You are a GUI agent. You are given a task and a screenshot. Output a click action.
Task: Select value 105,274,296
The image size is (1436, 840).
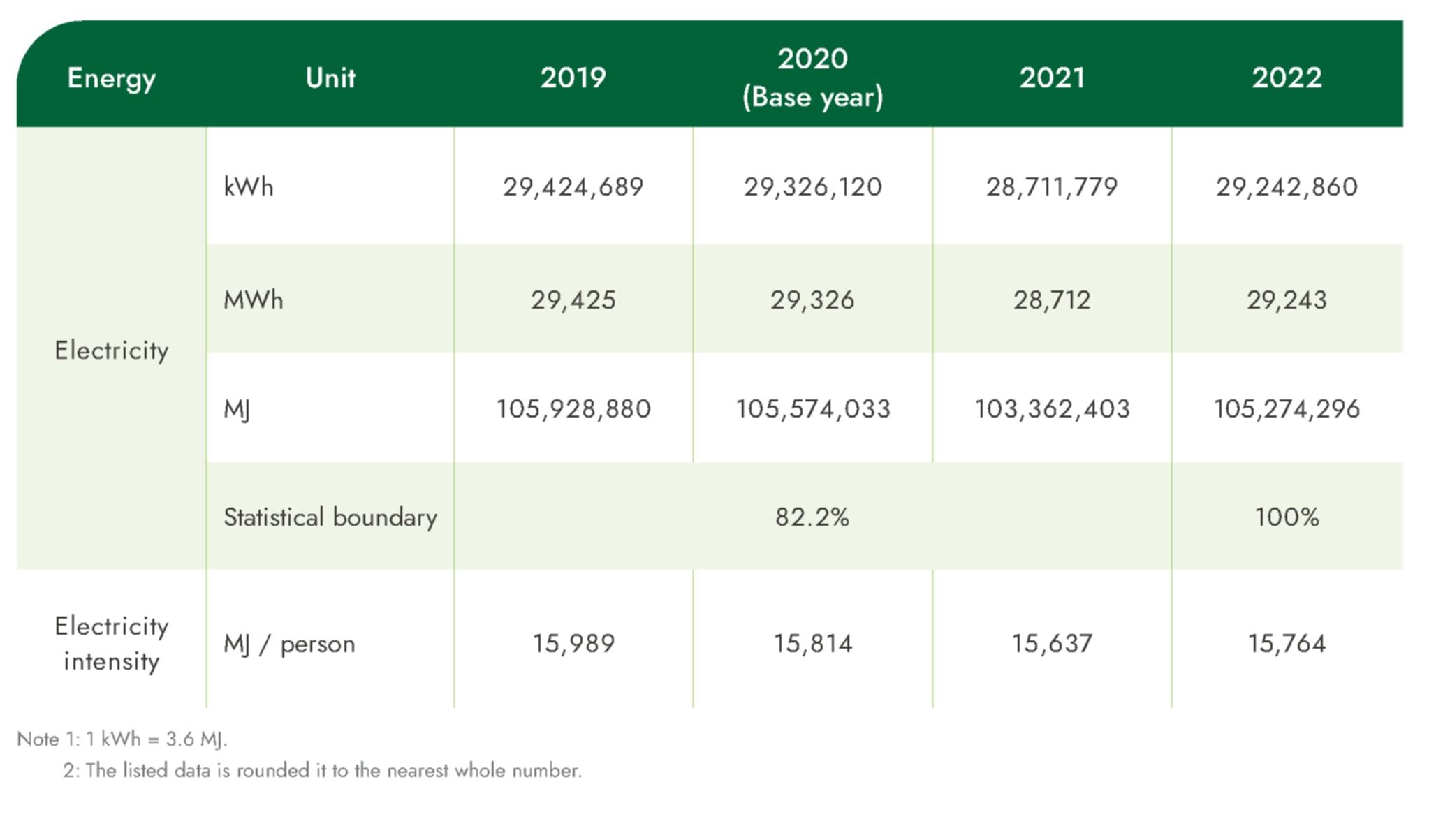click(x=1287, y=409)
